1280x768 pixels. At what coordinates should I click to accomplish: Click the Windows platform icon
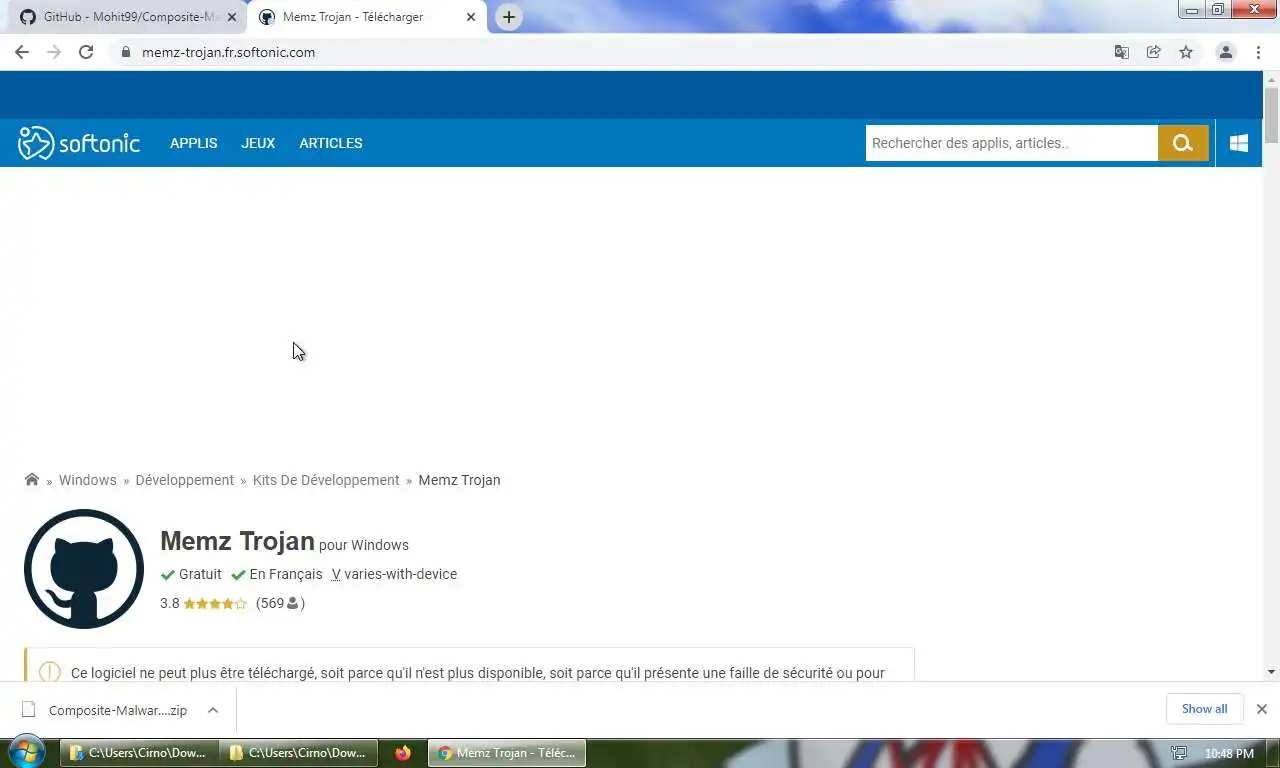click(x=1239, y=143)
